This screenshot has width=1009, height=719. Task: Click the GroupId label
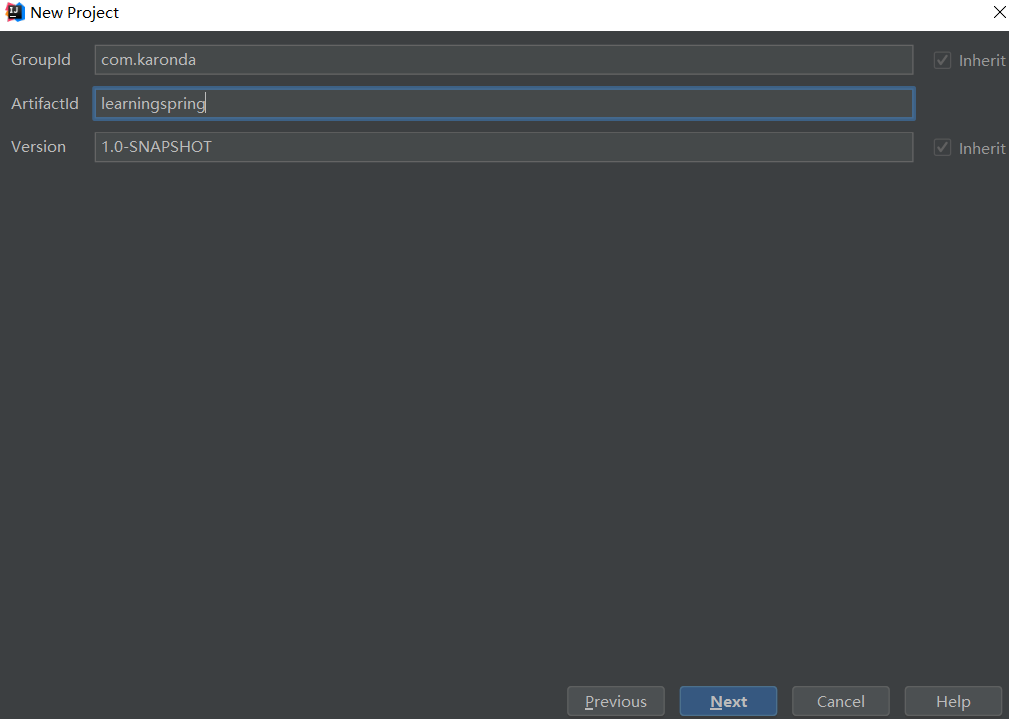click(41, 60)
